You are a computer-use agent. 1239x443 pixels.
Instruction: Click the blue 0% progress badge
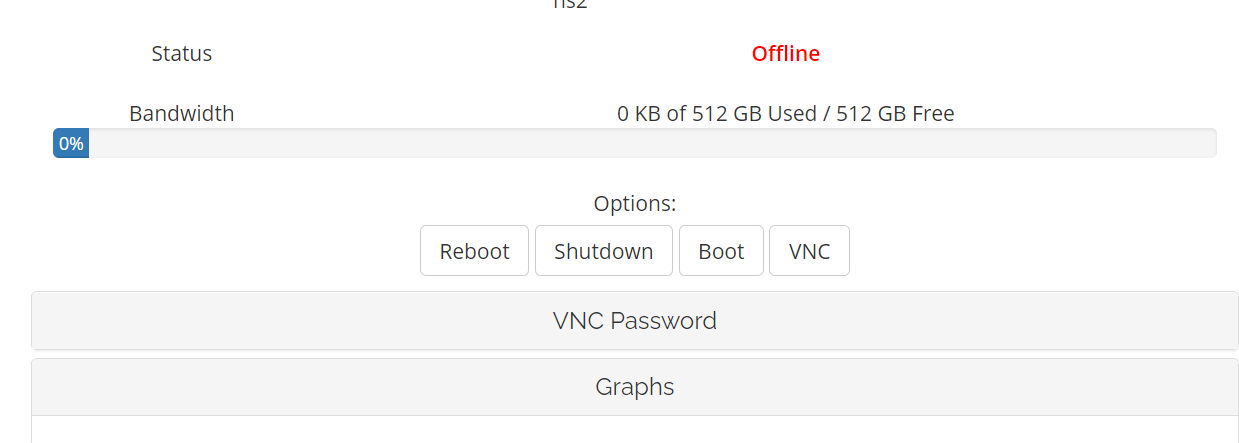(71, 143)
